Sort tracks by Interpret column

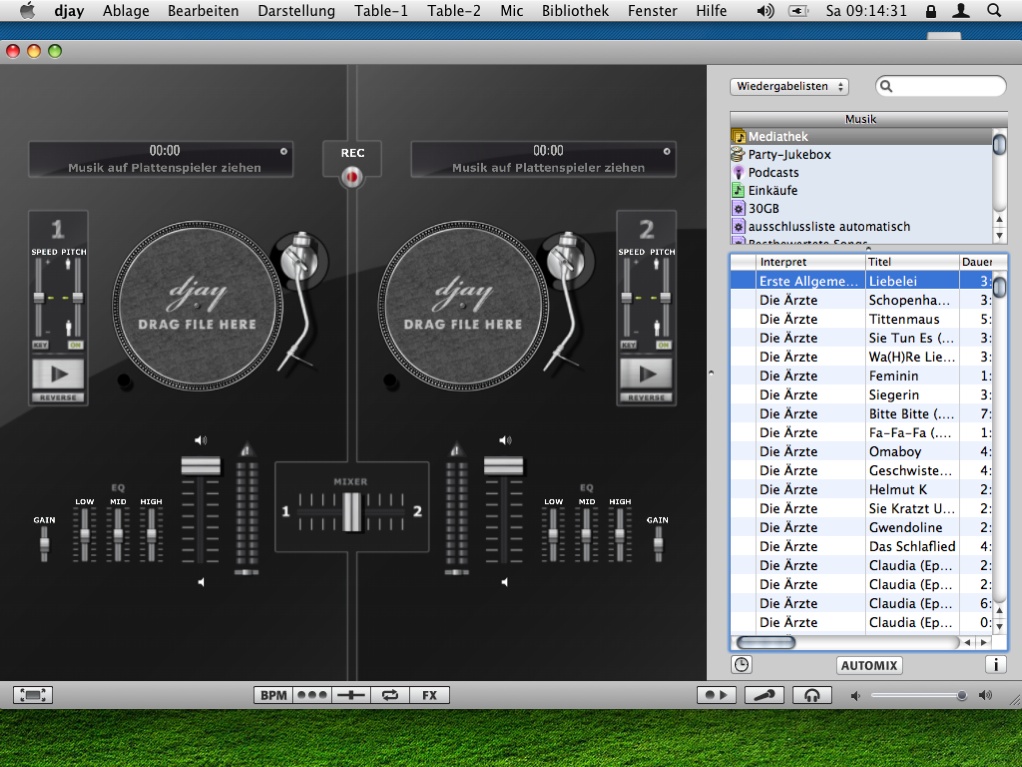[x=810, y=262]
